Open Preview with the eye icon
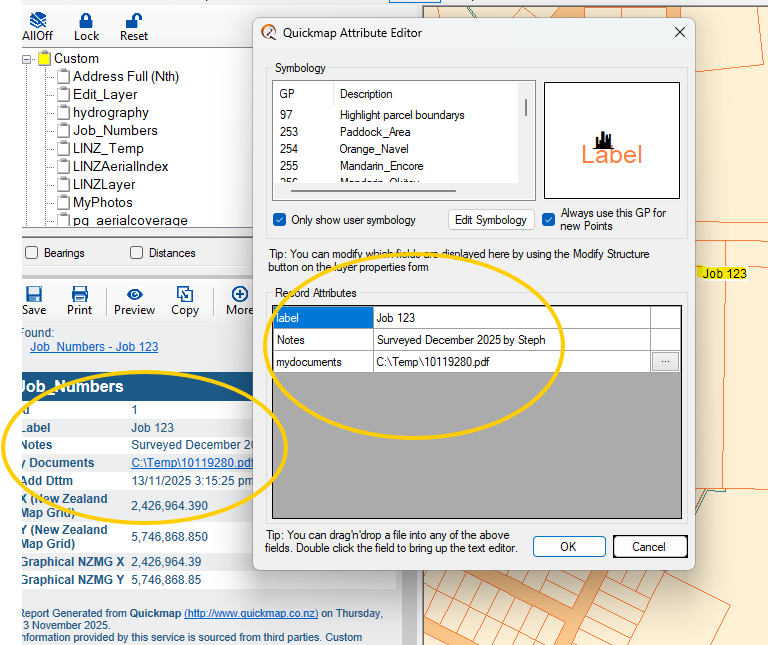Image resolution: width=768 pixels, height=645 pixels. pos(134,294)
